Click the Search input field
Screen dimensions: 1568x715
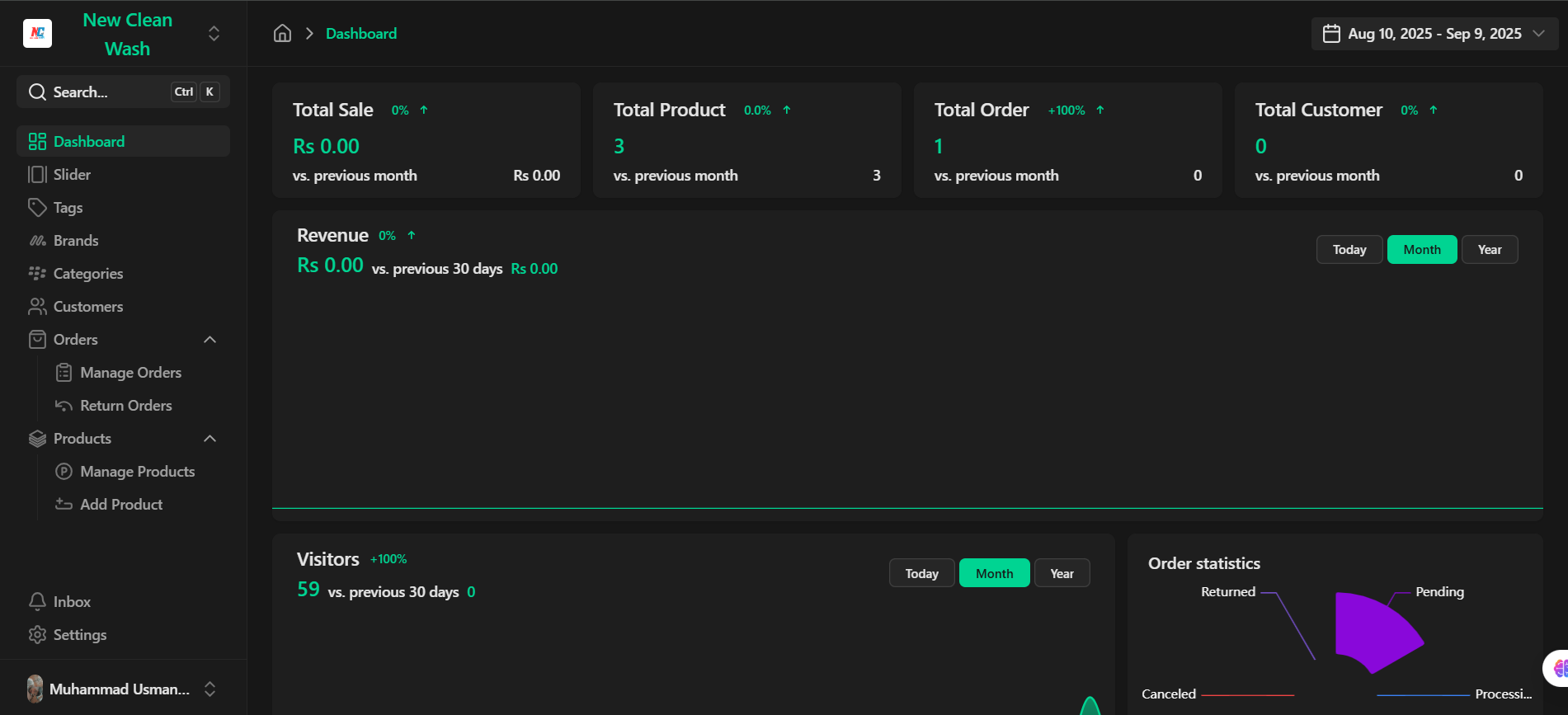pyautogui.click(x=123, y=92)
